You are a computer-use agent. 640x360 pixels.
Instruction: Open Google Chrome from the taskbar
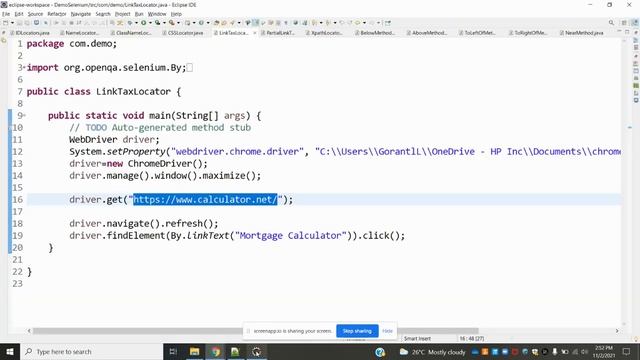216,351
